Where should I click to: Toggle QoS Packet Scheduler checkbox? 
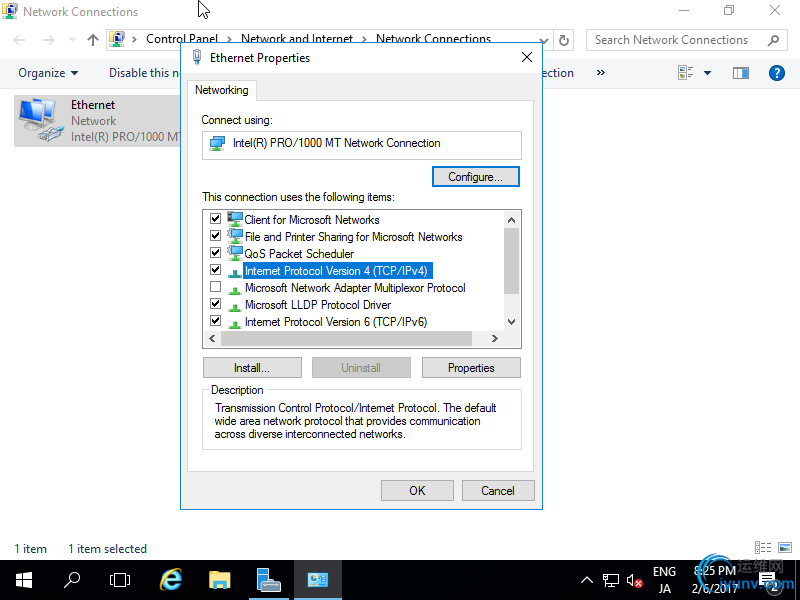pos(215,253)
